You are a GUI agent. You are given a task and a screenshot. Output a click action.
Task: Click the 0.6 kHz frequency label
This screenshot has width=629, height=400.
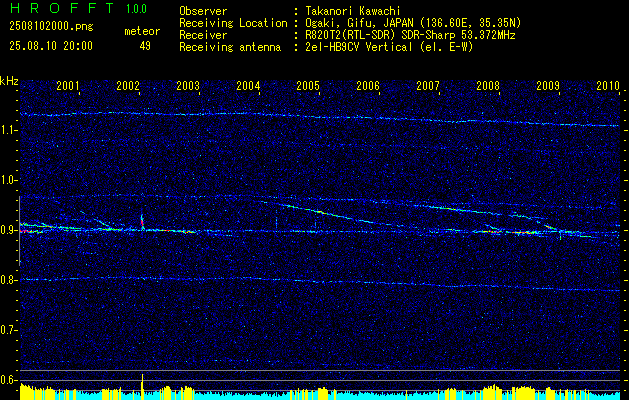8,380
